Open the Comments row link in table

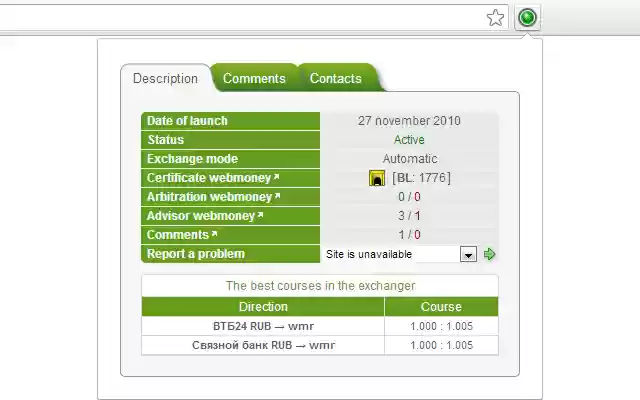click(182, 235)
